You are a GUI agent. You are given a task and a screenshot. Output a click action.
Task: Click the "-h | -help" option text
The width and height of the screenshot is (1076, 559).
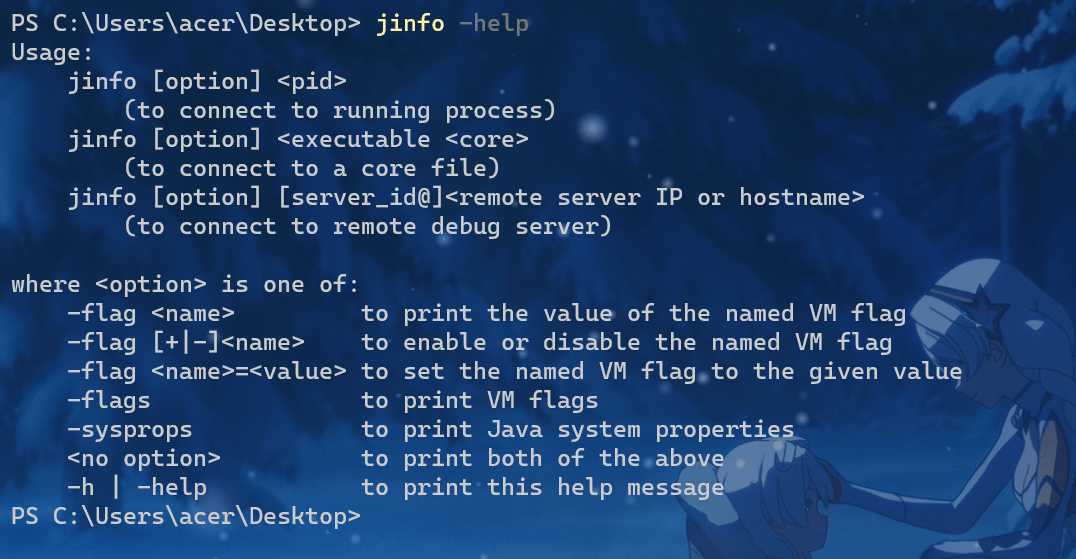(x=136, y=488)
